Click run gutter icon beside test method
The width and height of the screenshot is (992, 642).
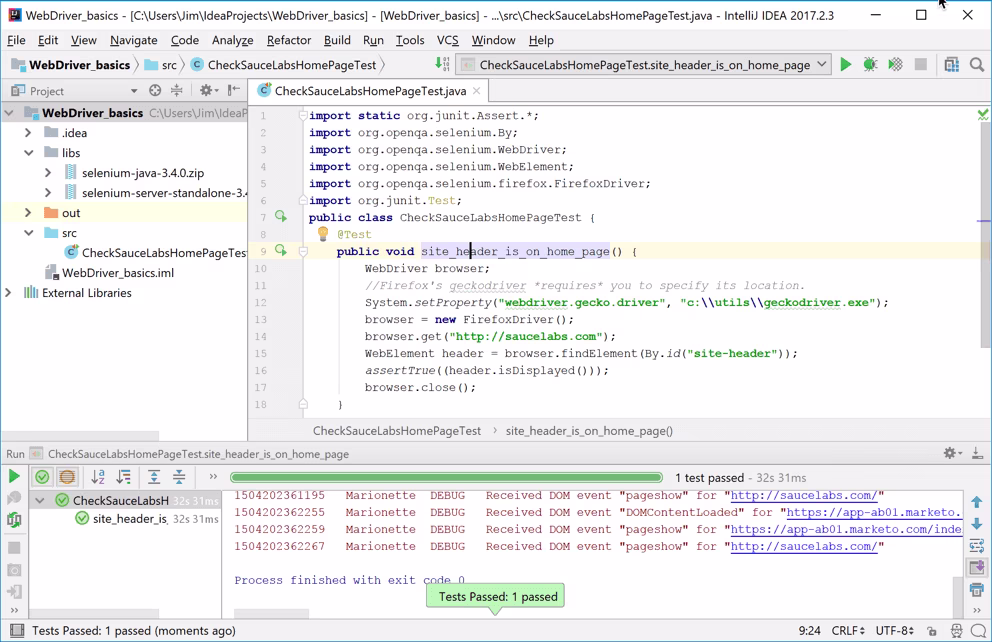[x=281, y=251]
